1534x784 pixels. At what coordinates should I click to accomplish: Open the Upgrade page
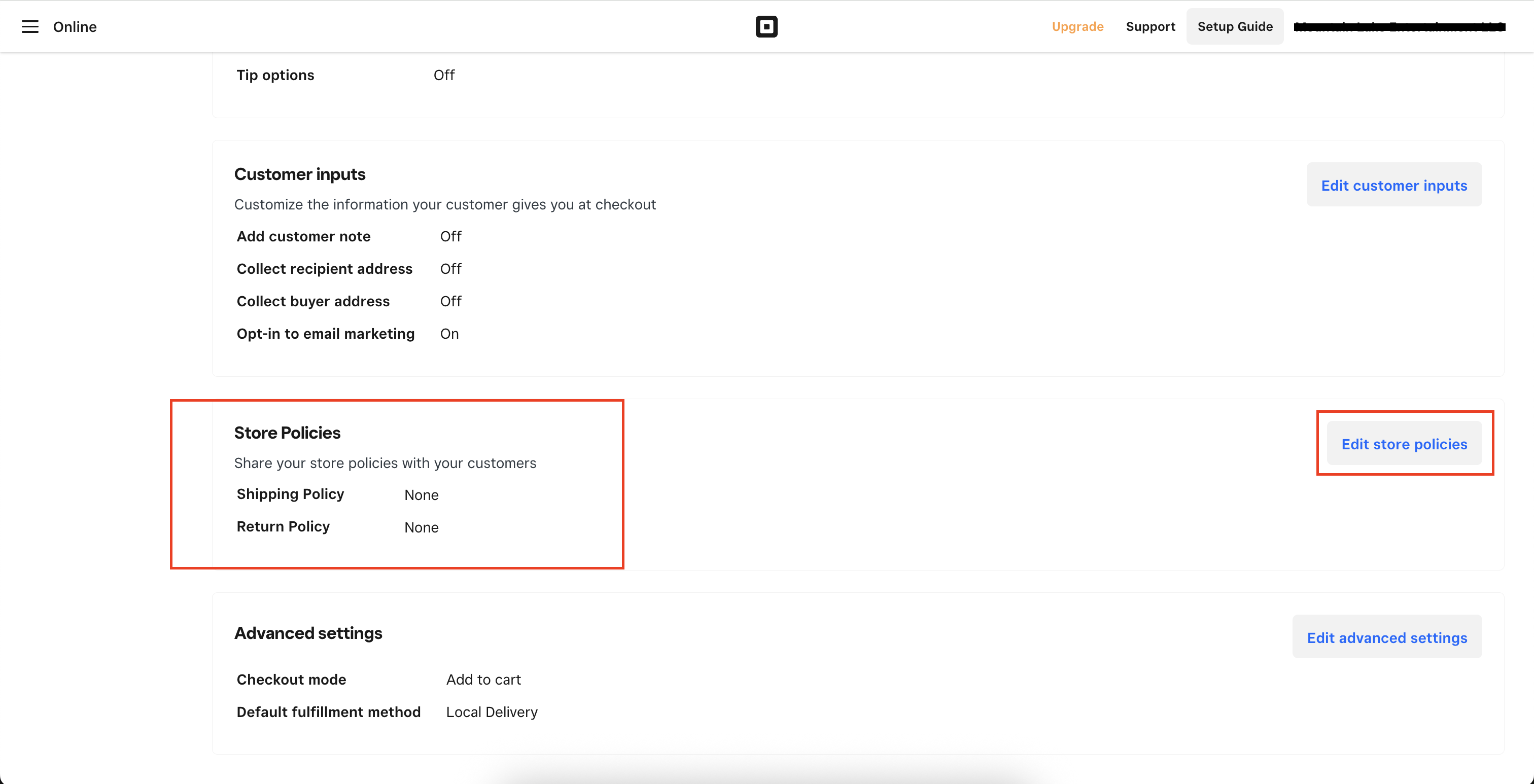pyautogui.click(x=1077, y=26)
